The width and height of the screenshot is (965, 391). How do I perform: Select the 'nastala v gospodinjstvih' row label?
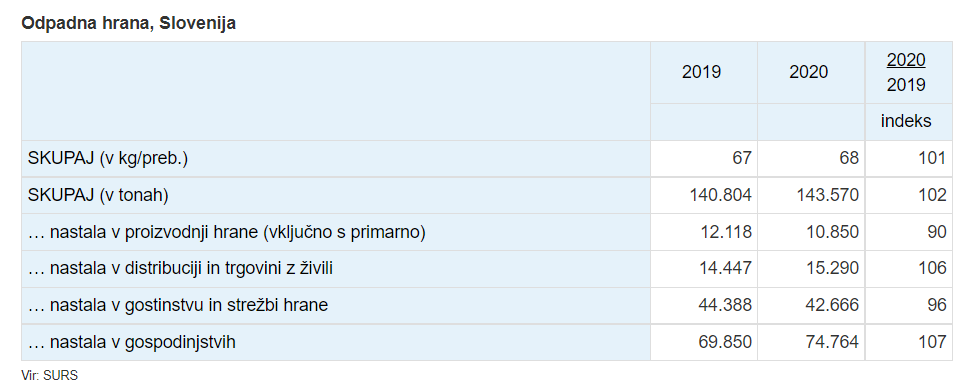132,342
